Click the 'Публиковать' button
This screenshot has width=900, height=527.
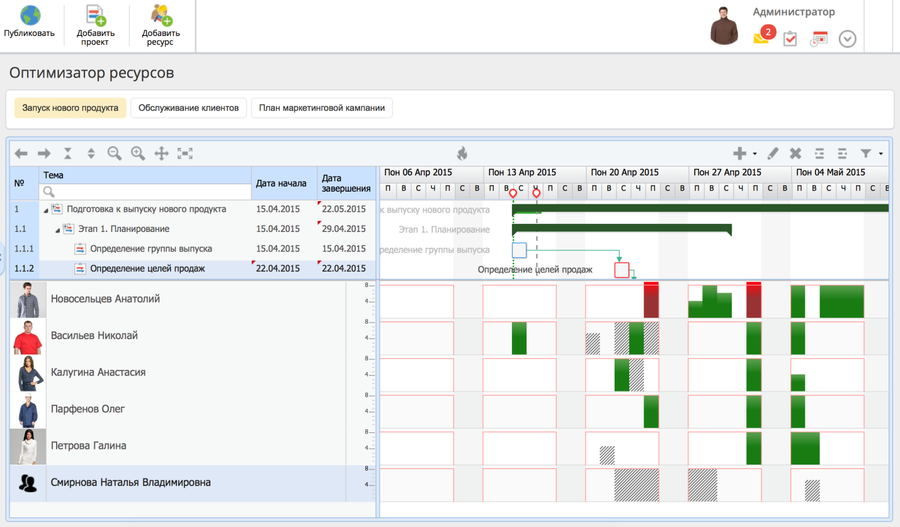point(30,24)
